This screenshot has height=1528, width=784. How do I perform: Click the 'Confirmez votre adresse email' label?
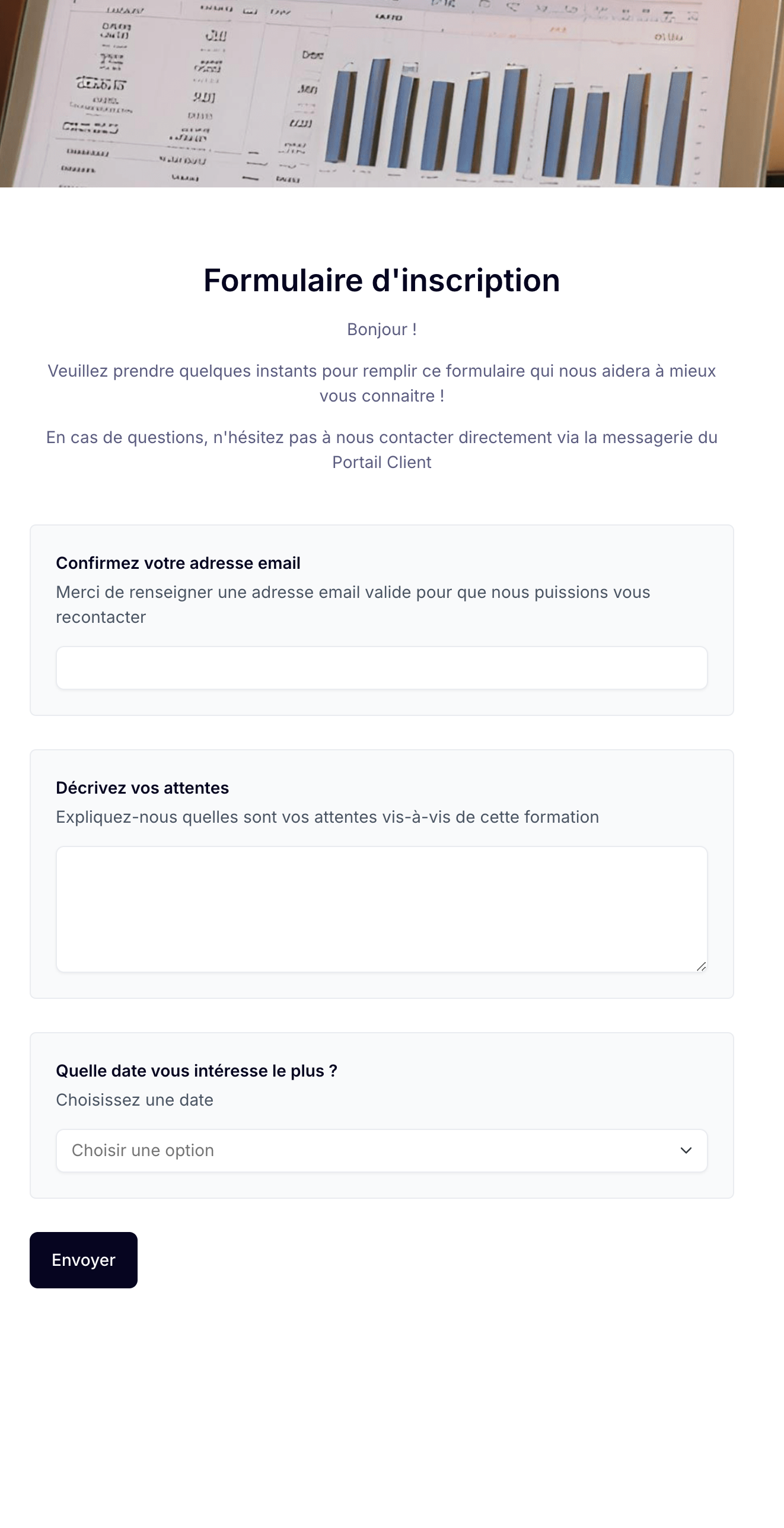pos(178,563)
